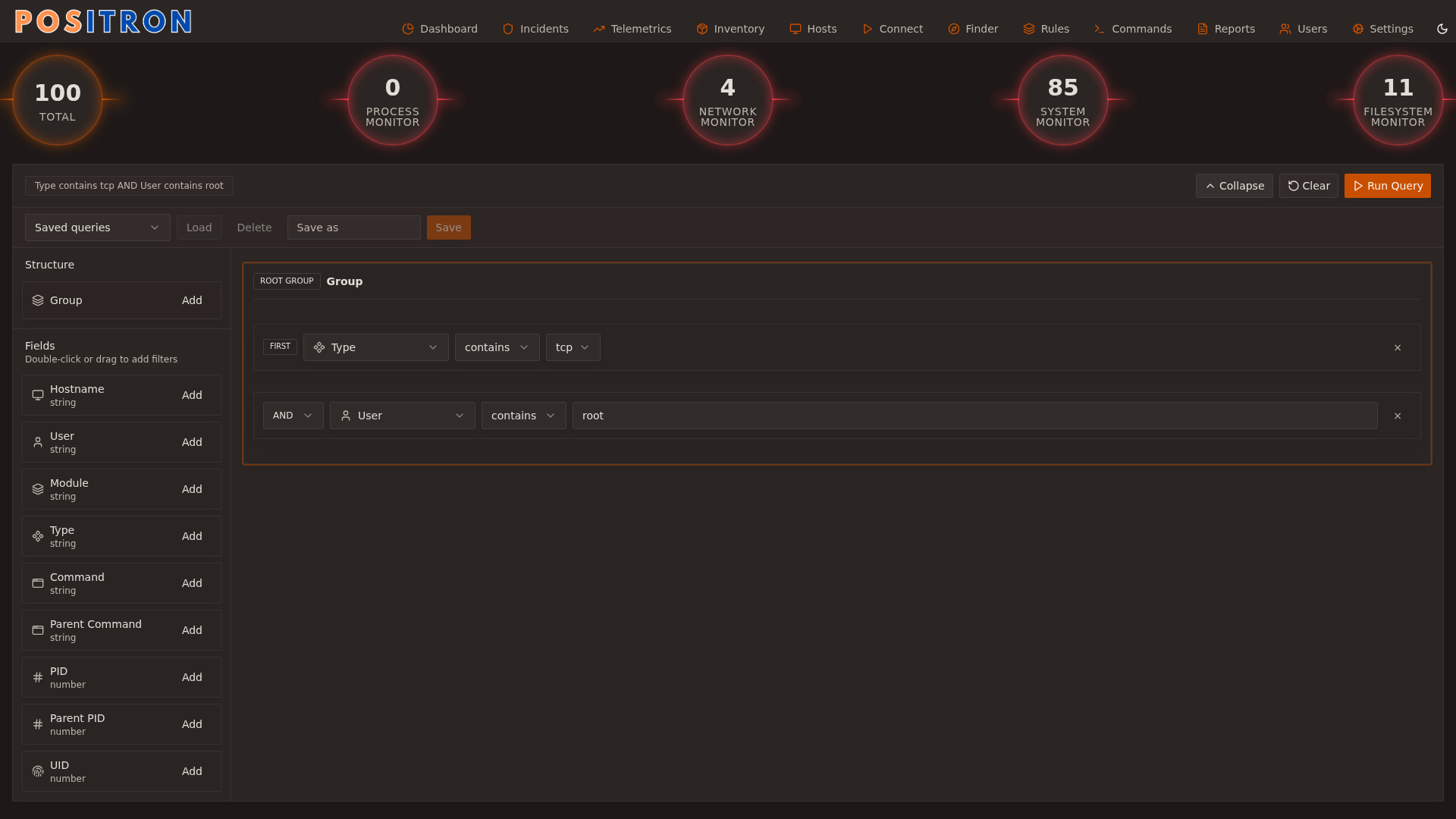The width and height of the screenshot is (1456, 819).
Task: Expand the tcp value dropdown
Action: [x=573, y=347]
